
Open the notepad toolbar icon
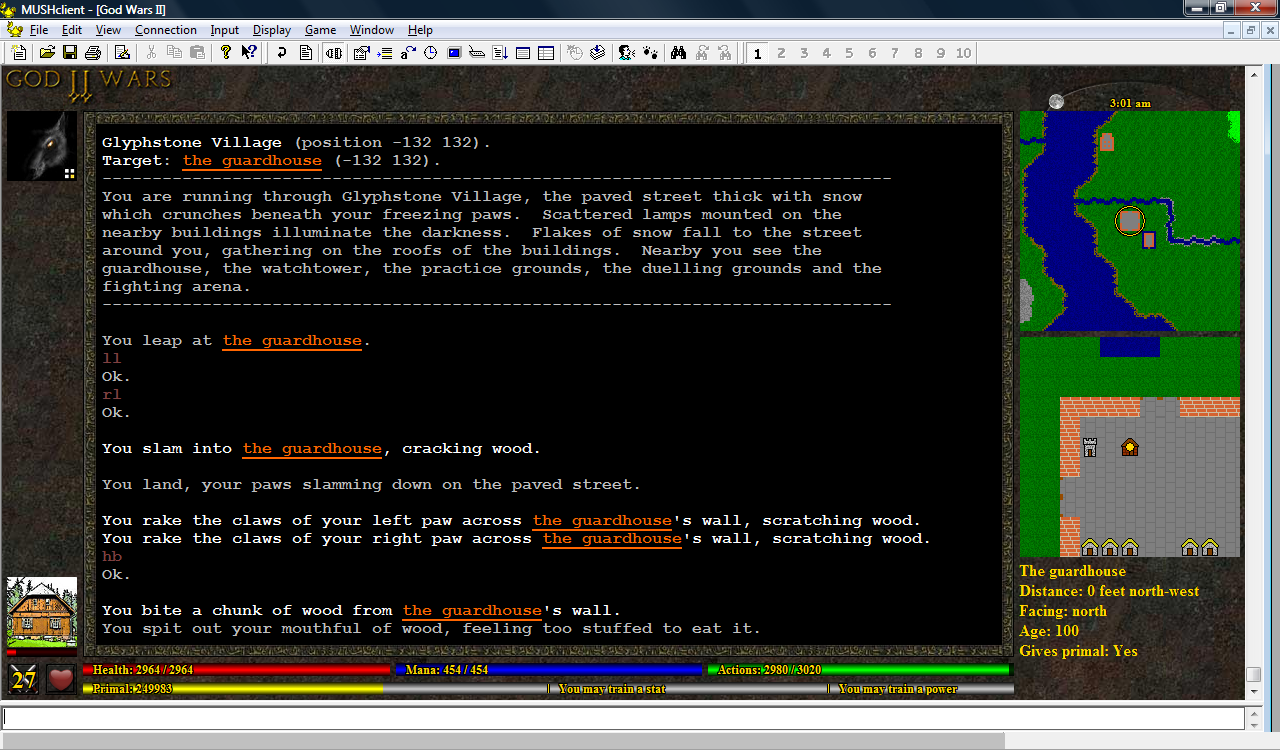point(122,53)
